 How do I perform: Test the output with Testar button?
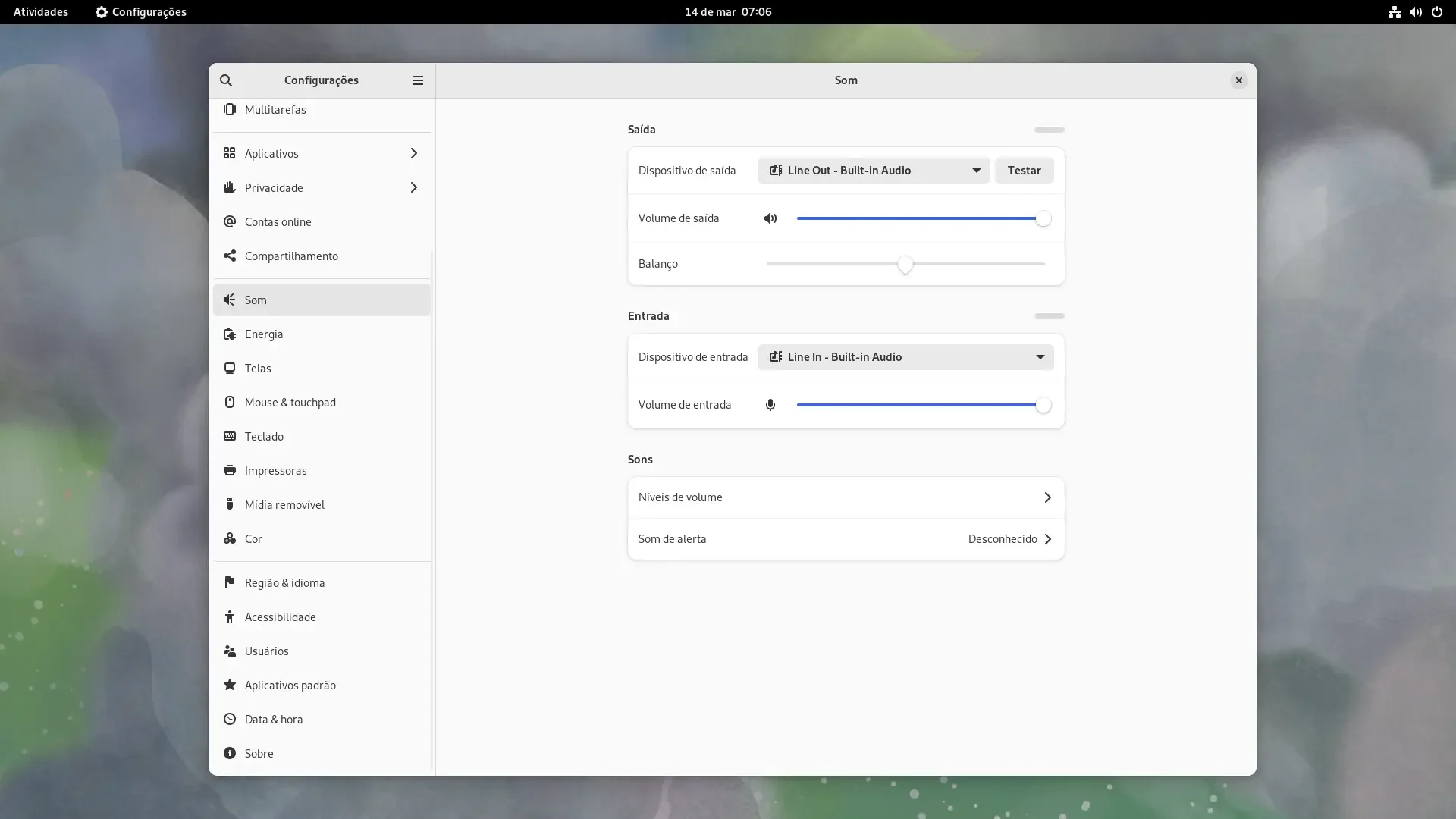[1024, 171]
